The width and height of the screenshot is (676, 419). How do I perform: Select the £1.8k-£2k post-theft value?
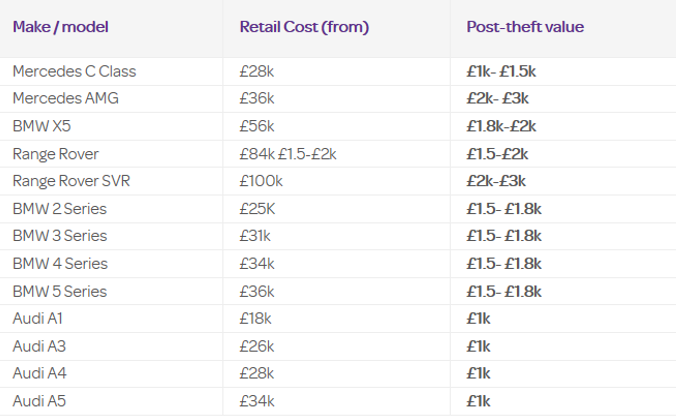501,126
